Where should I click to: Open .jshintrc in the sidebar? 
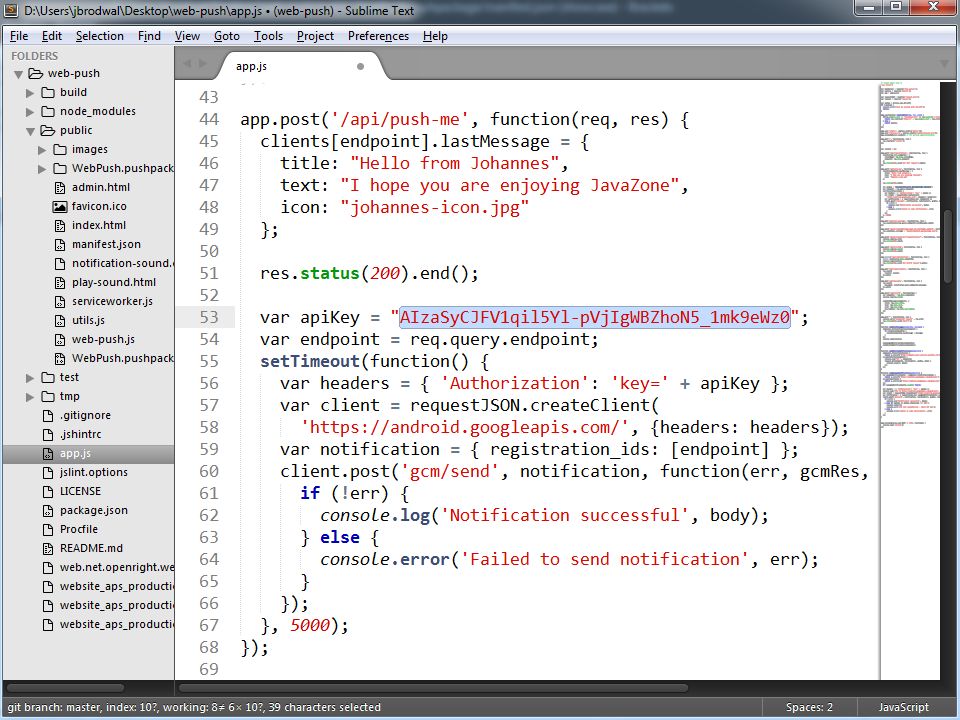pos(80,434)
